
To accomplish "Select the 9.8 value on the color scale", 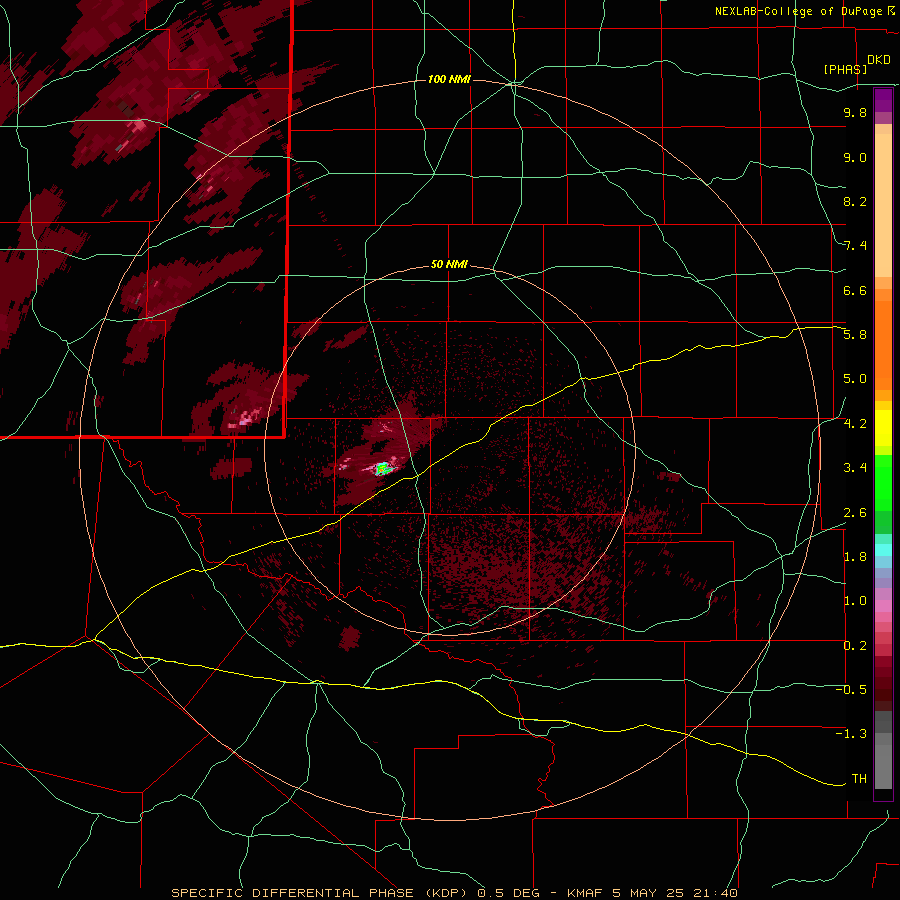I will [x=855, y=112].
